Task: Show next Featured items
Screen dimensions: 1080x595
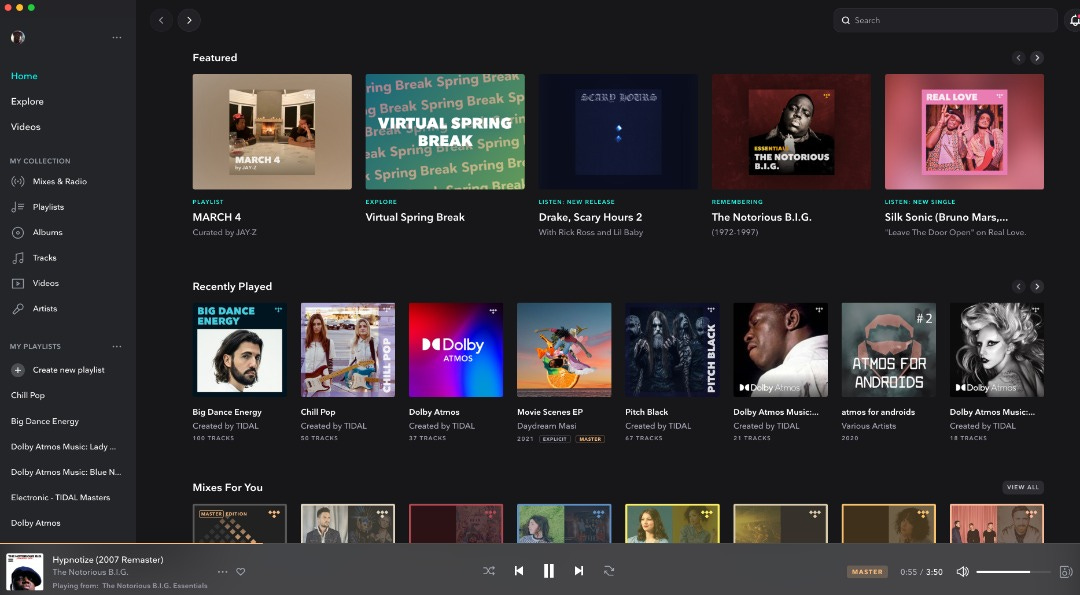Action: pos(1037,58)
